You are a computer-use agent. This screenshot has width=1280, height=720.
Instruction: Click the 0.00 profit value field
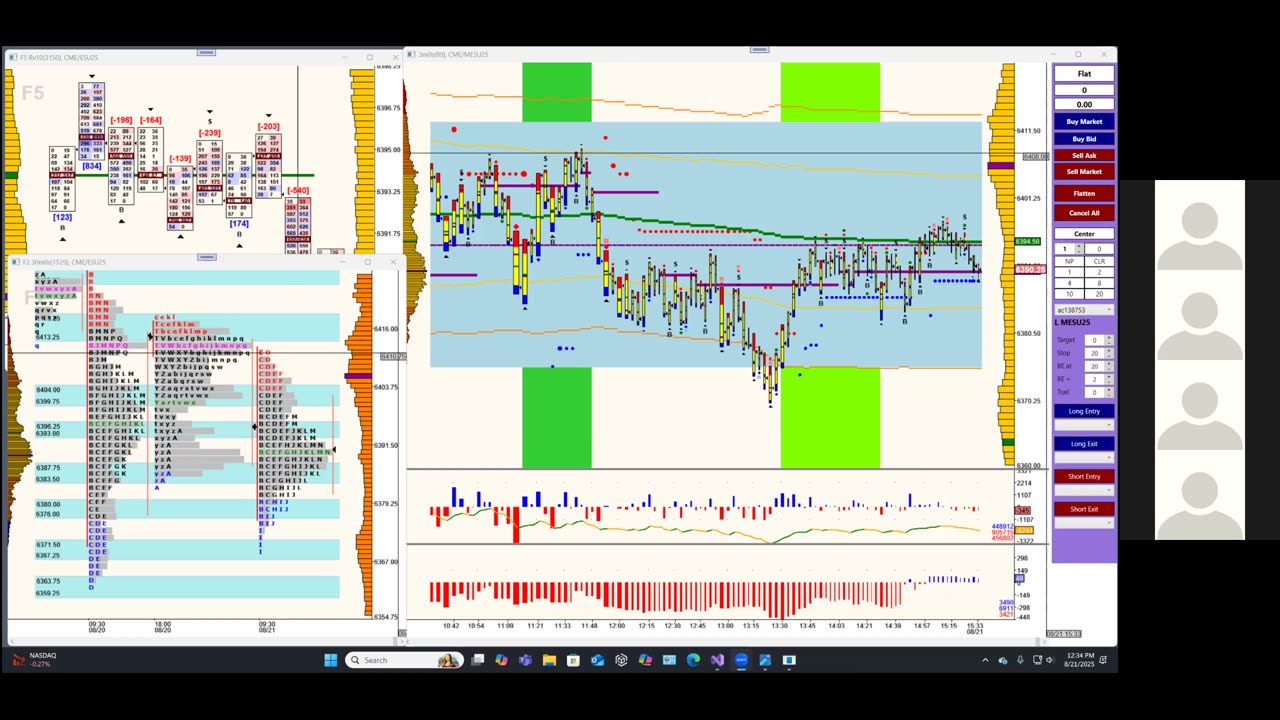point(1084,104)
